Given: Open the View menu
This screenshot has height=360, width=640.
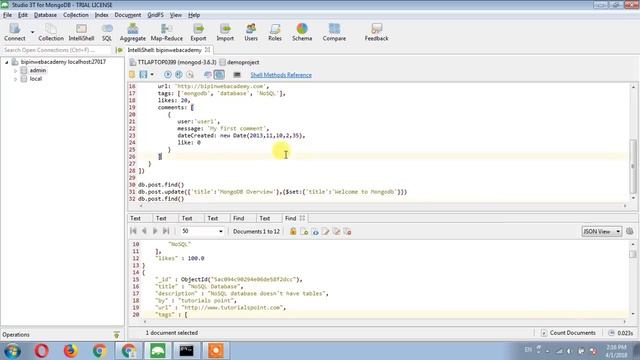Looking at the screenshot, I should point(176,15).
